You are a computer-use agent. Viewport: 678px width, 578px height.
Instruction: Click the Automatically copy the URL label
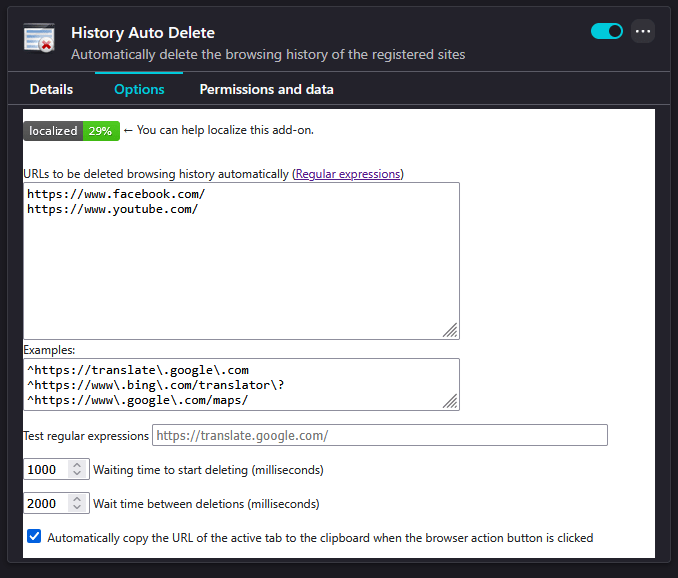[x=320, y=537]
